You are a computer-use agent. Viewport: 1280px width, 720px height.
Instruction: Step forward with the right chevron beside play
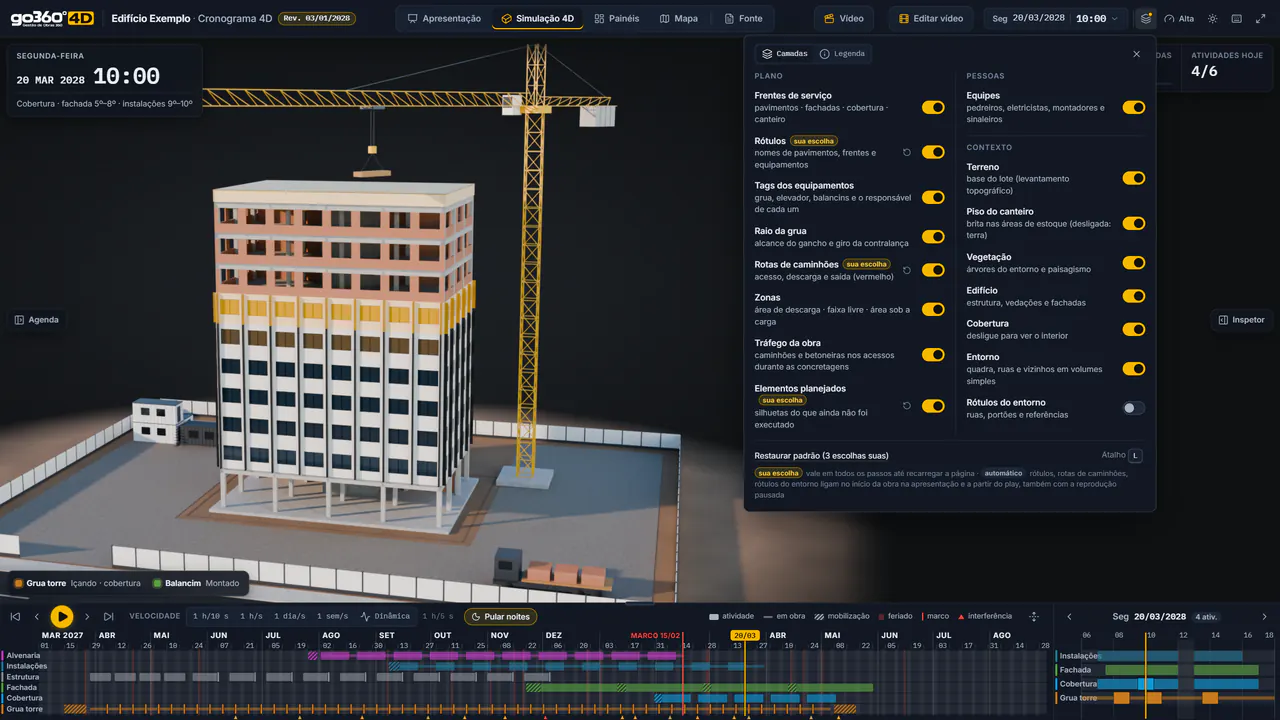point(87,617)
